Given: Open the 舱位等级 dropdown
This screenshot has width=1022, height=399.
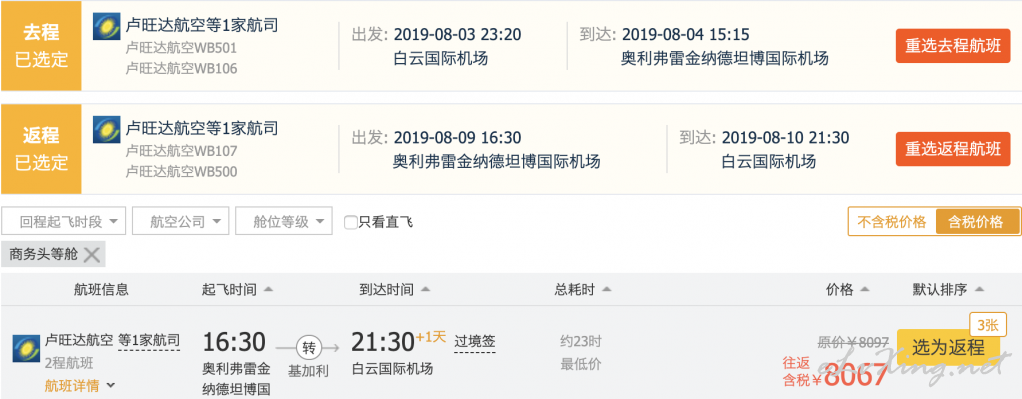Looking at the screenshot, I should 284,222.
